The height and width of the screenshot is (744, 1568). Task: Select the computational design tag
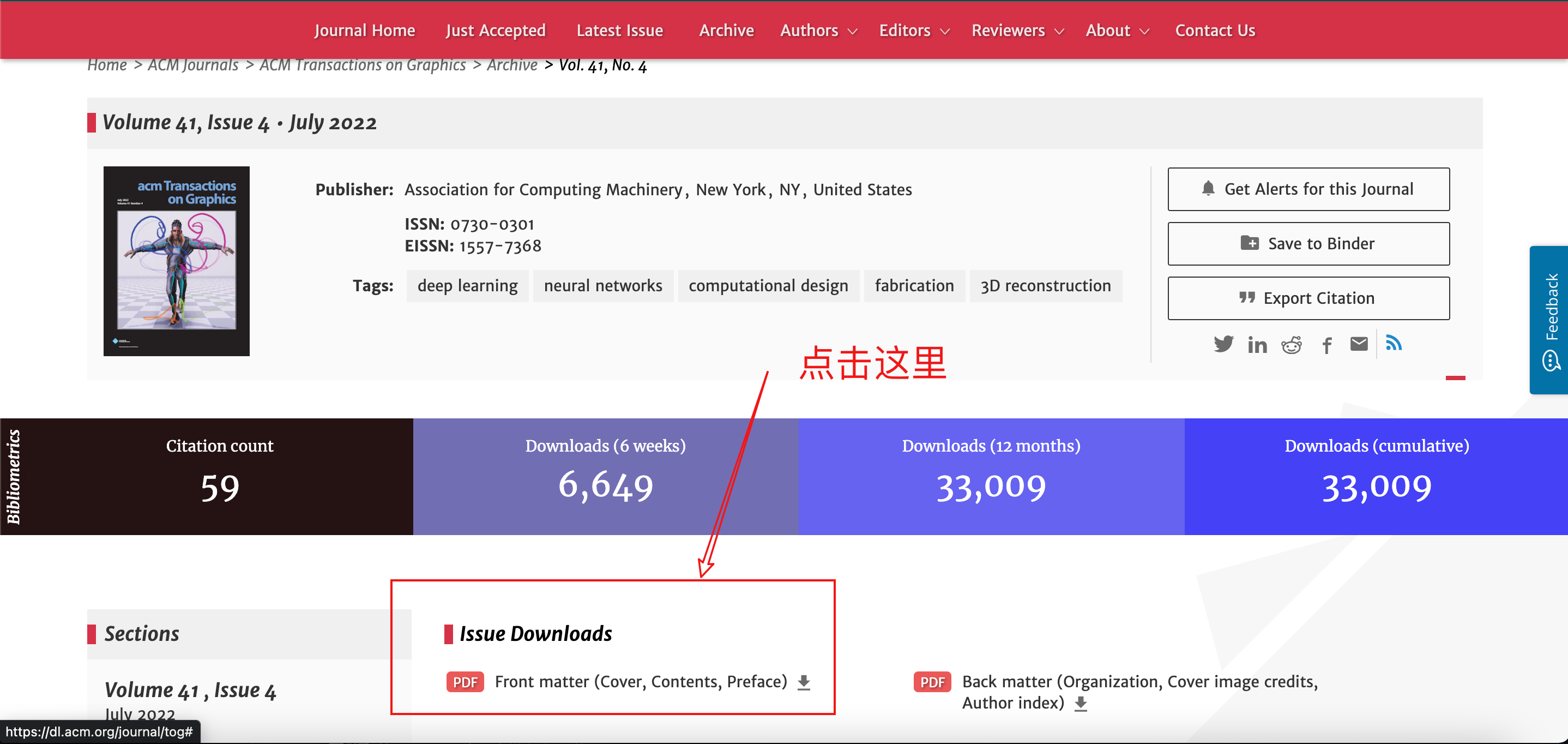coord(768,286)
